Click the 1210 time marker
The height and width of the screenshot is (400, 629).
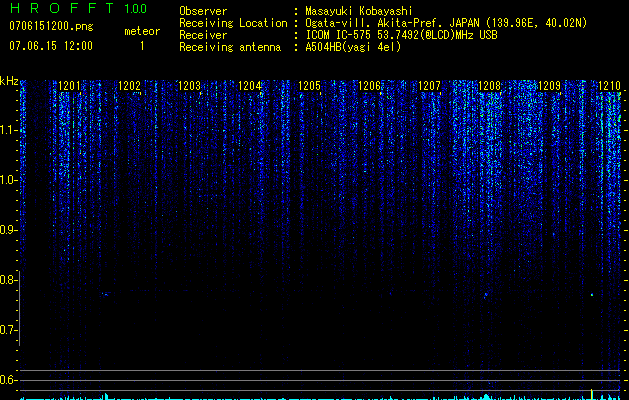609,85
